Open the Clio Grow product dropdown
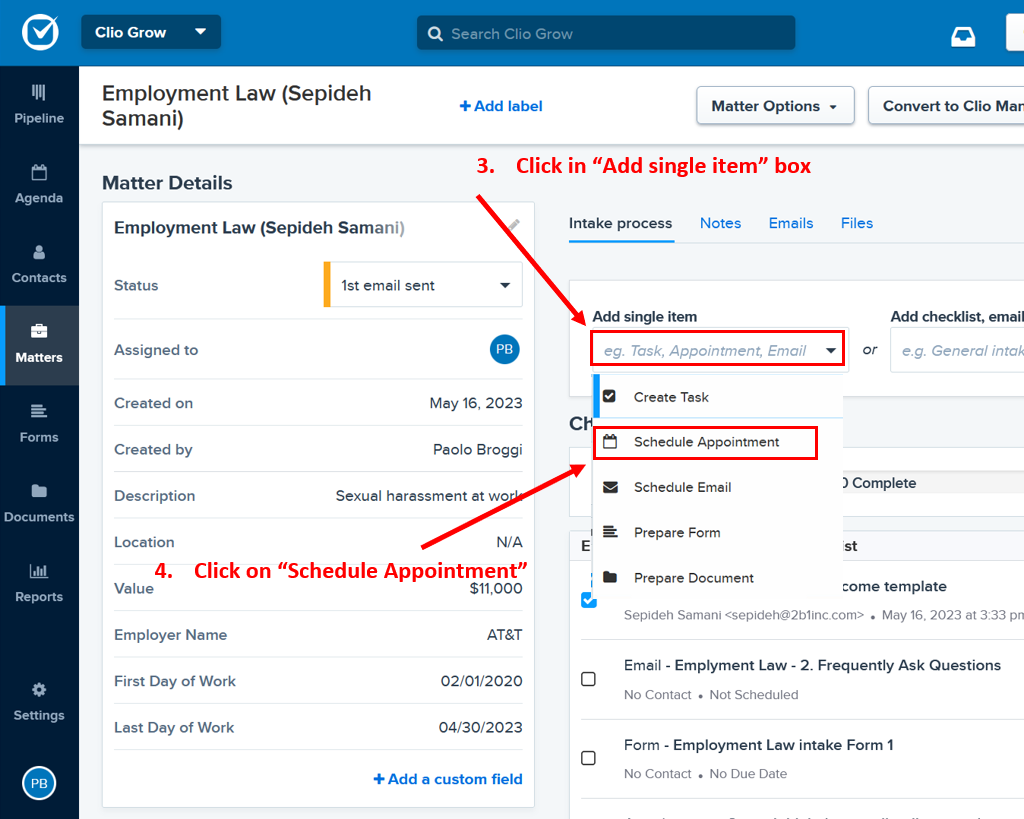 coord(151,32)
